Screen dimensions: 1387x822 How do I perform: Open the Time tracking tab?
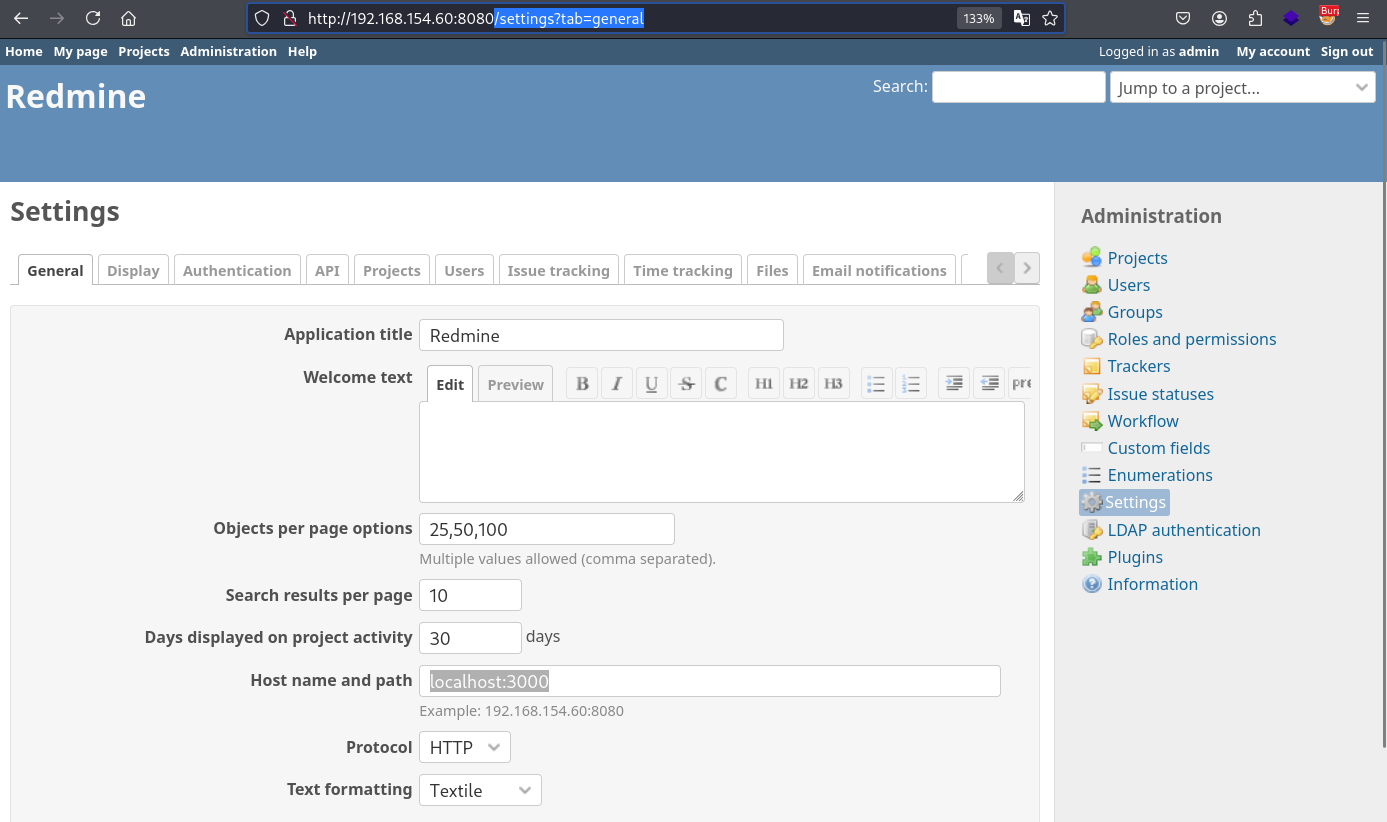tap(683, 270)
